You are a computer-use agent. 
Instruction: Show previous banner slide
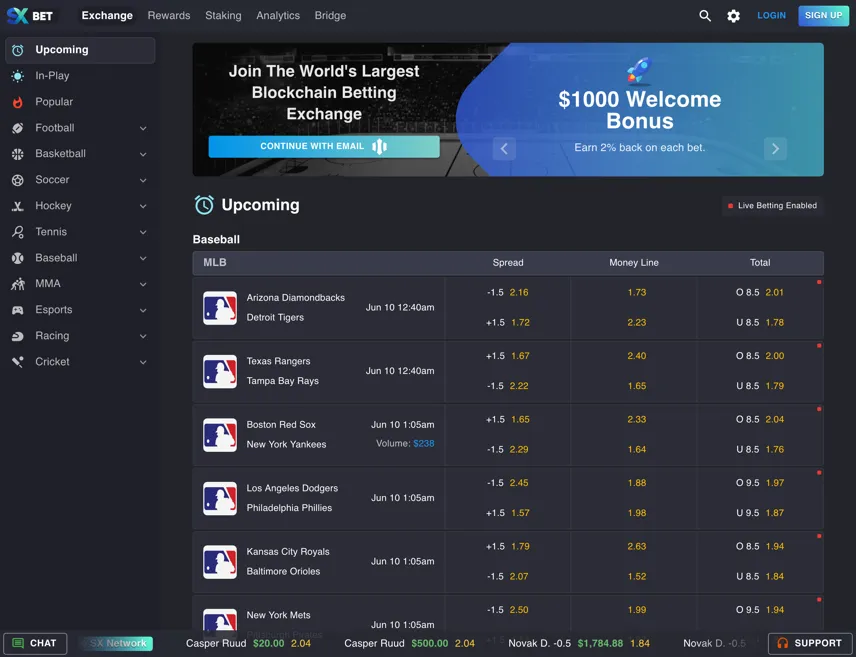504,149
